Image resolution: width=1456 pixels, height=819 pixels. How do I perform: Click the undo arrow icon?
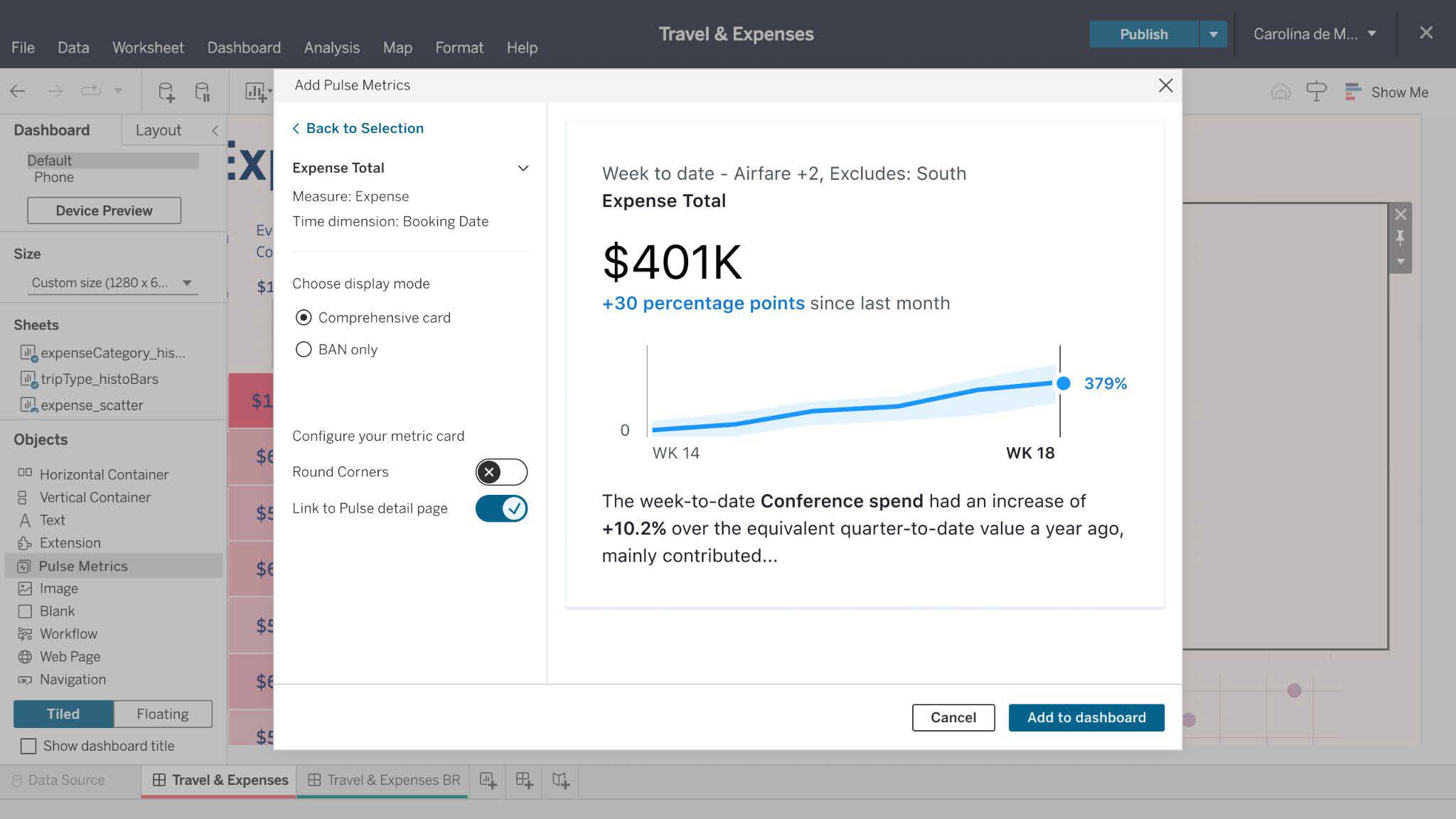coord(20,91)
